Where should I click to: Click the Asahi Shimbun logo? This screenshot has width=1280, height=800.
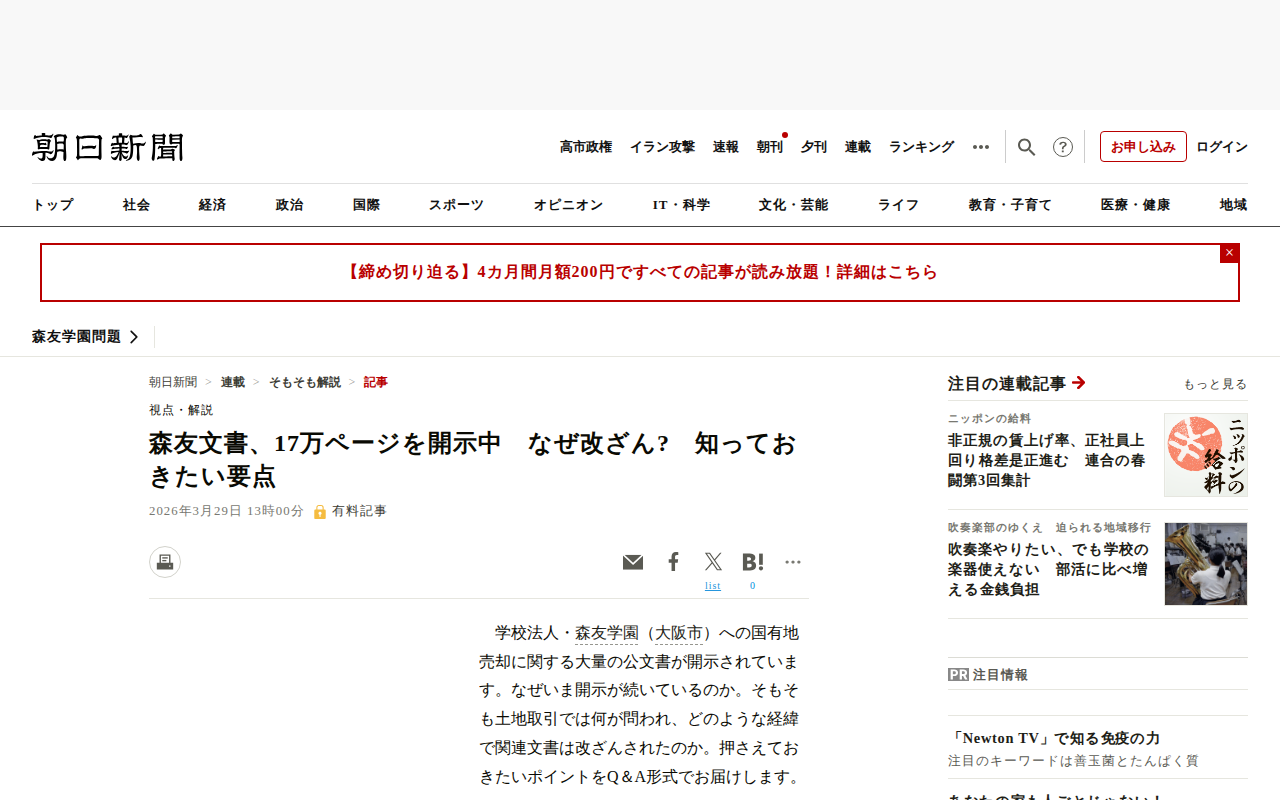coord(108,147)
